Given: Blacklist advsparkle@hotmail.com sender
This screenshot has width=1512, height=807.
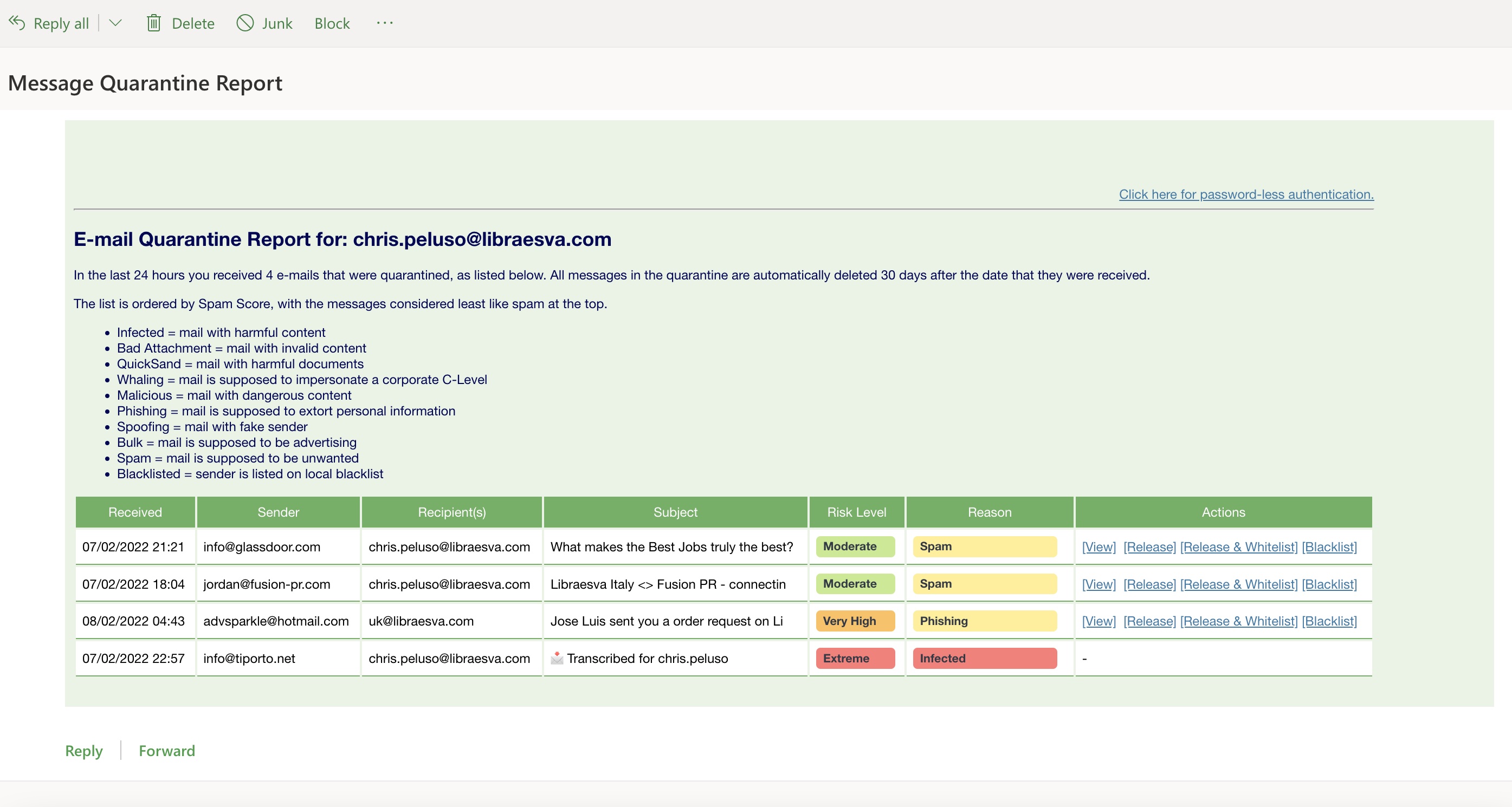Looking at the screenshot, I should pyautogui.click(x=1329, y=621).
